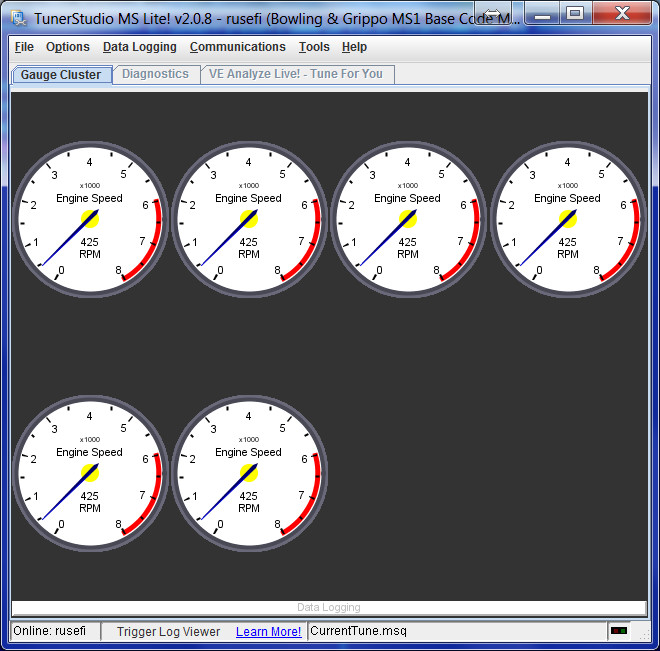The width and height of the screenshot is (660, 651).
Task: Expand the Communications menu
Action: click(237, 47)
